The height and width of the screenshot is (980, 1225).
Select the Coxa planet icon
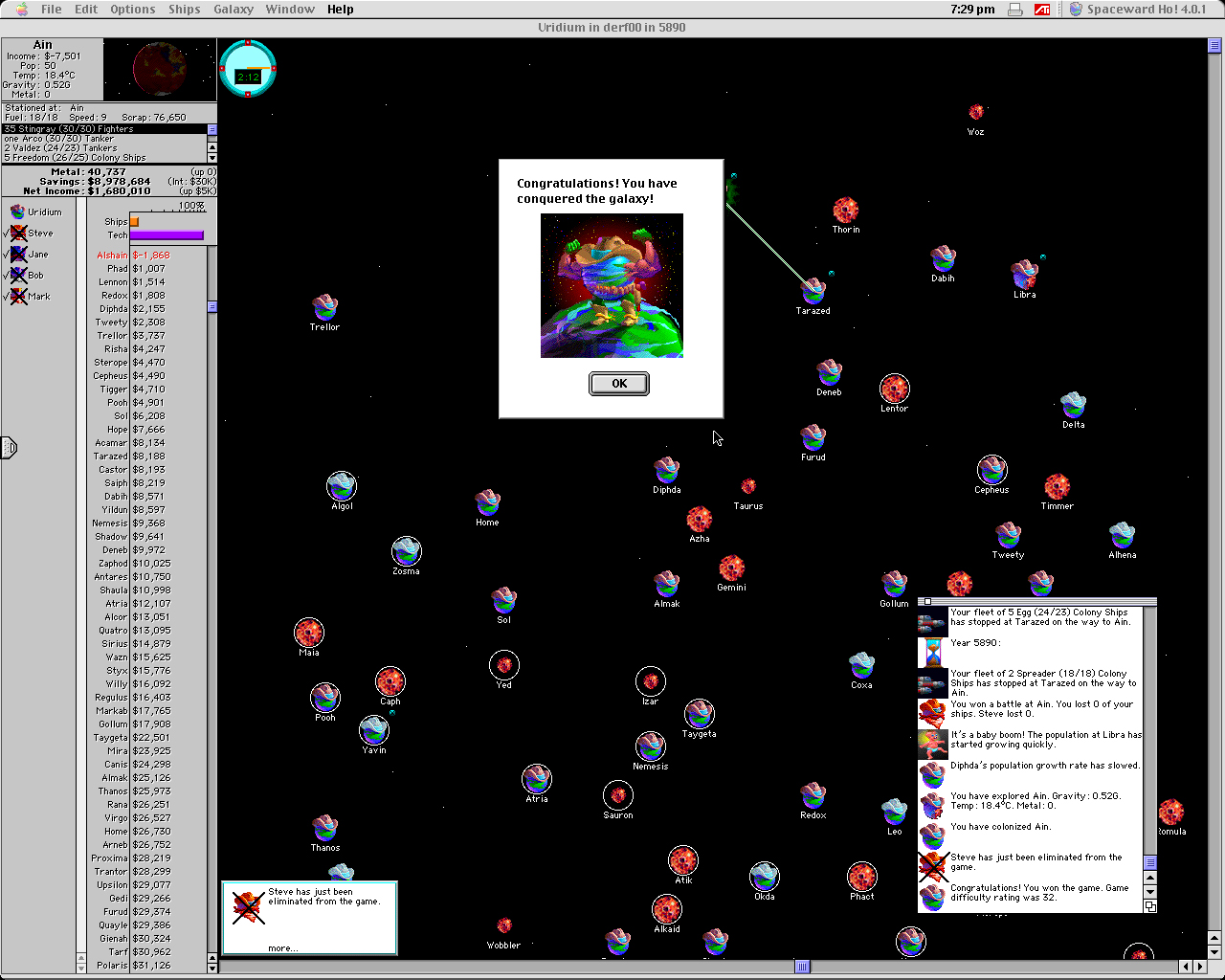[x=862, y=665]
